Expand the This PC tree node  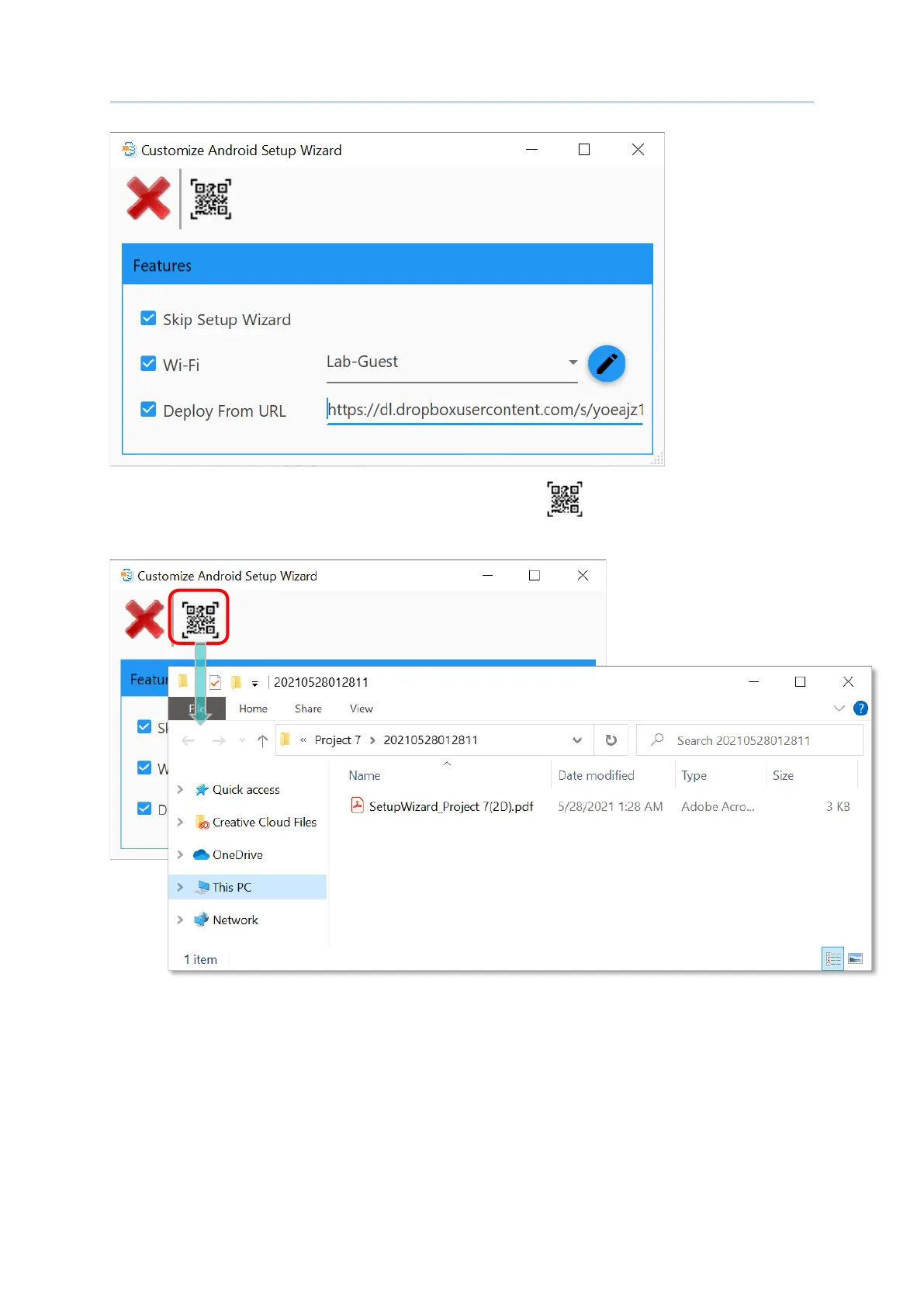(180, 887)
